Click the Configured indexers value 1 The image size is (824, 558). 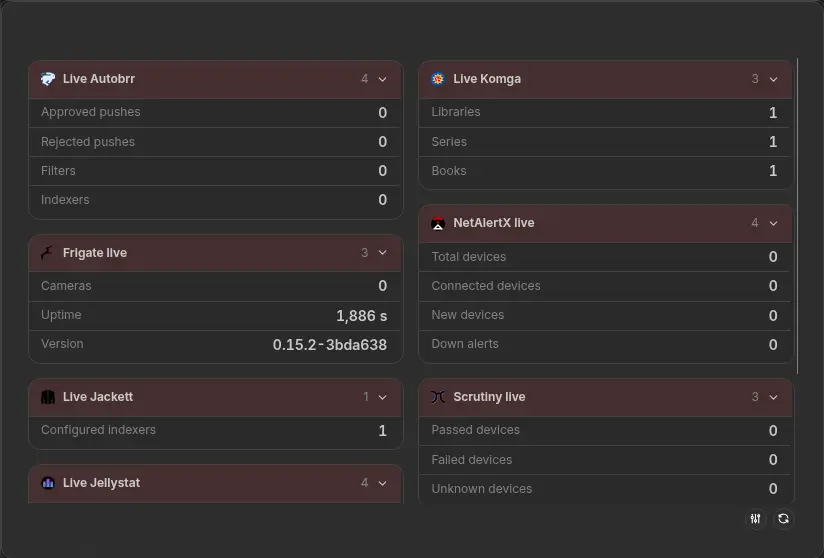(383, 431)
